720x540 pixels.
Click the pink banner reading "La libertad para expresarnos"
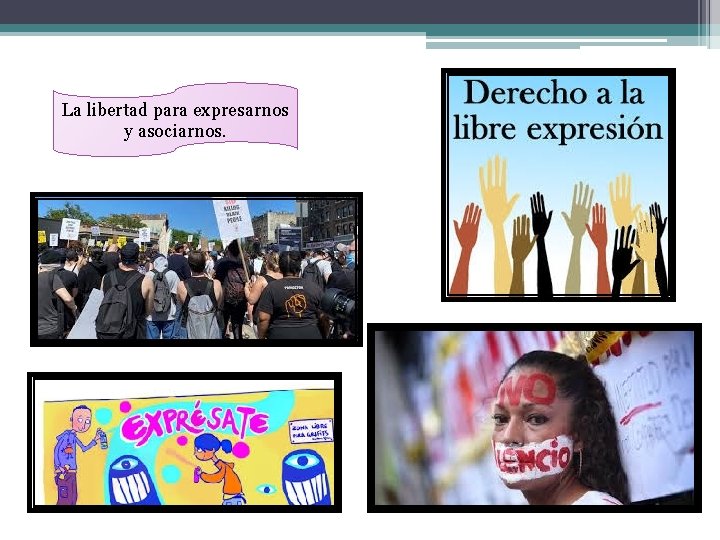175,119
